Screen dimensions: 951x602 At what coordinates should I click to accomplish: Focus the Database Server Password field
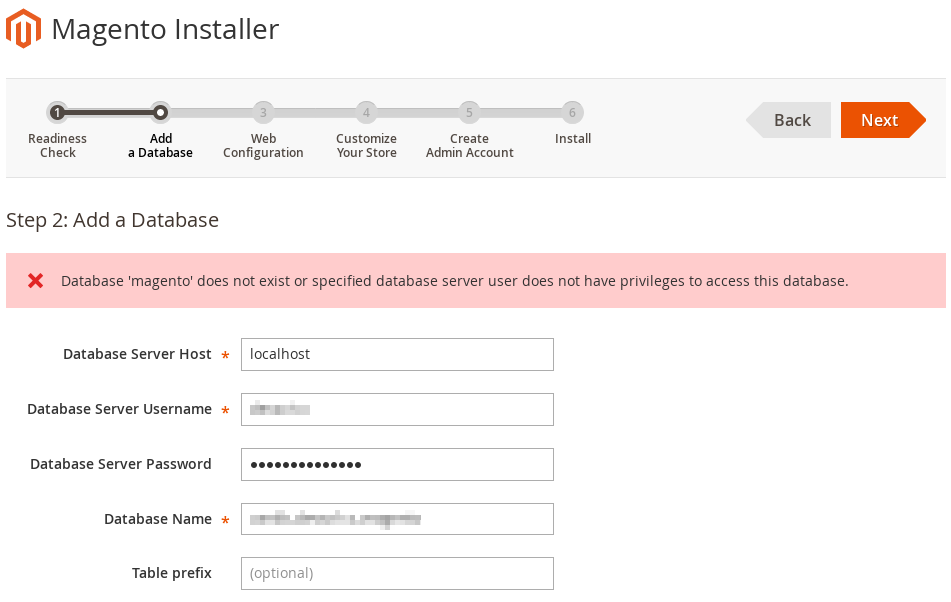397,464
